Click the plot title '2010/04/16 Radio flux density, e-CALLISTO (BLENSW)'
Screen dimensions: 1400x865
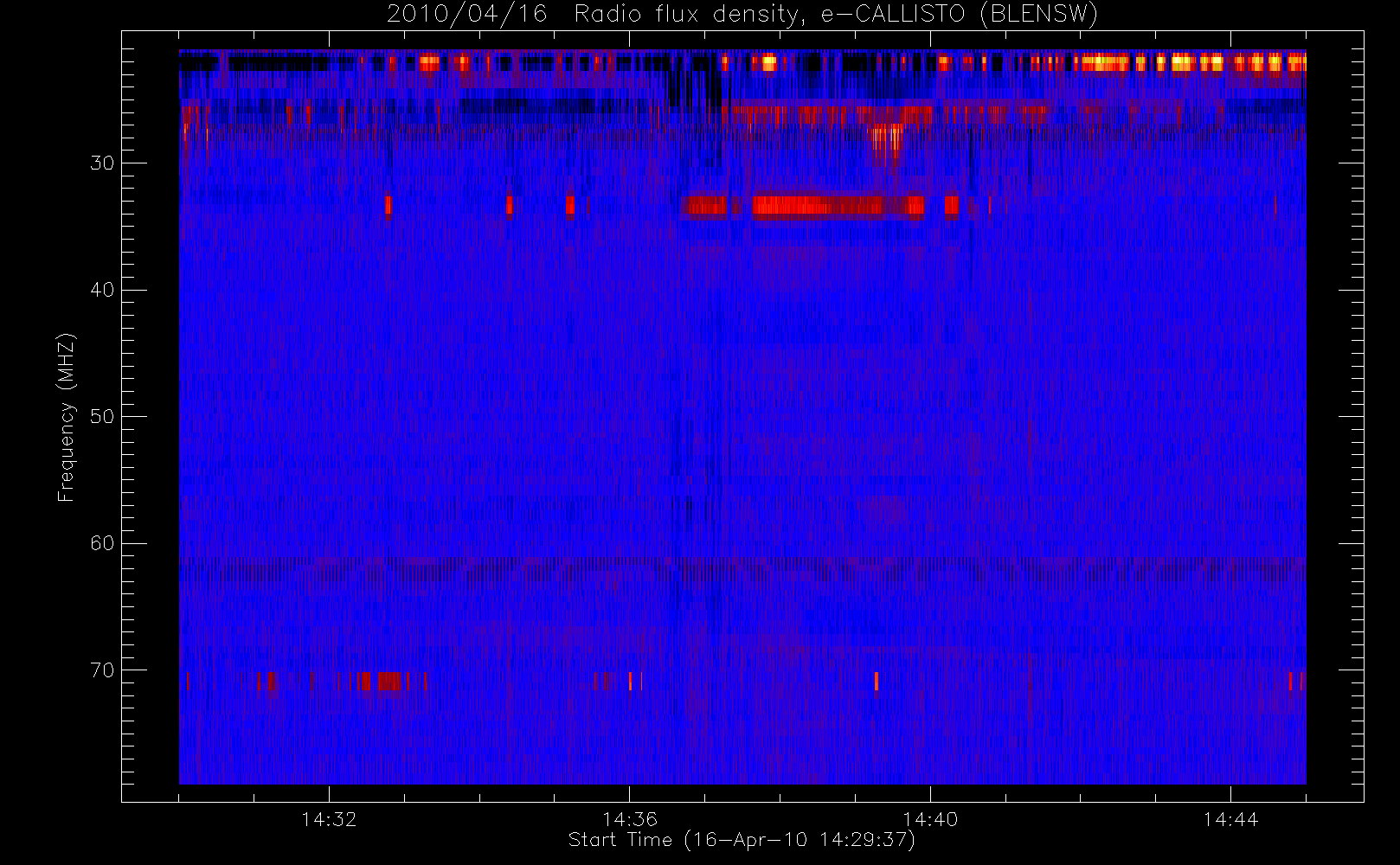[x=742, y=14]
